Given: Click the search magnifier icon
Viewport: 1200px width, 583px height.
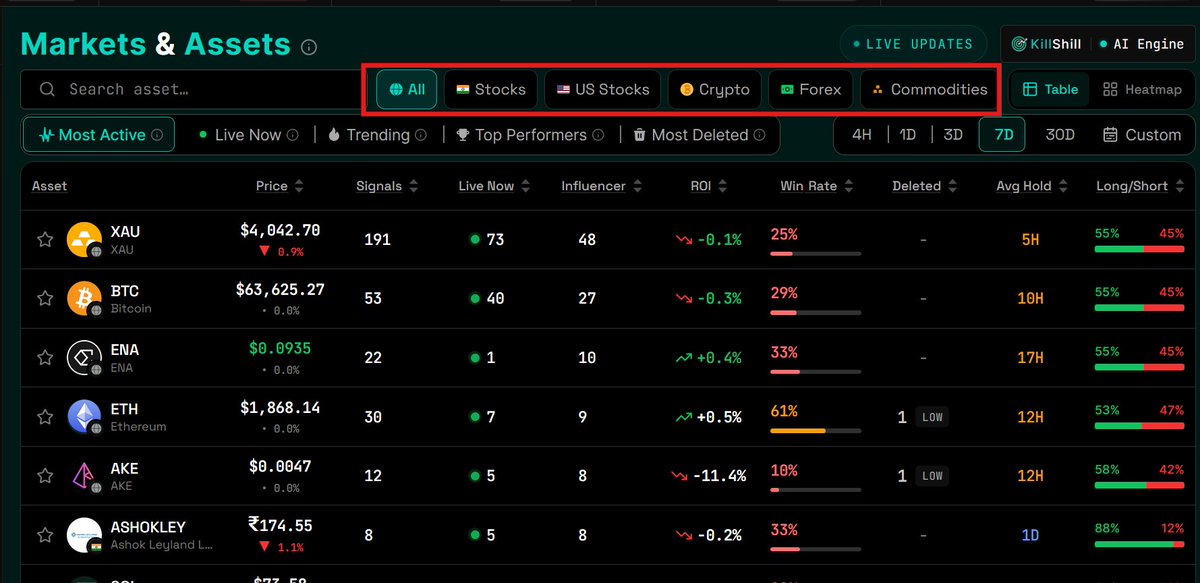Looking at the screenshot, I should [47, 89].
